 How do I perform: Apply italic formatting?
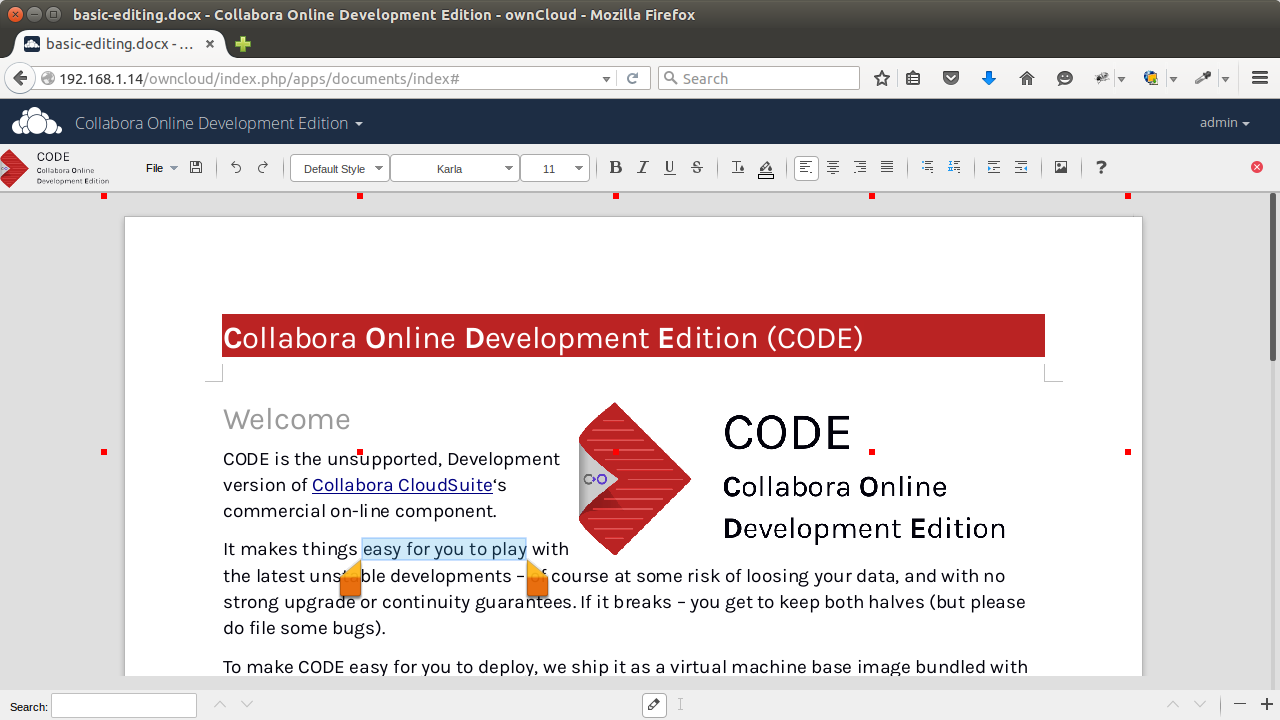643,167
